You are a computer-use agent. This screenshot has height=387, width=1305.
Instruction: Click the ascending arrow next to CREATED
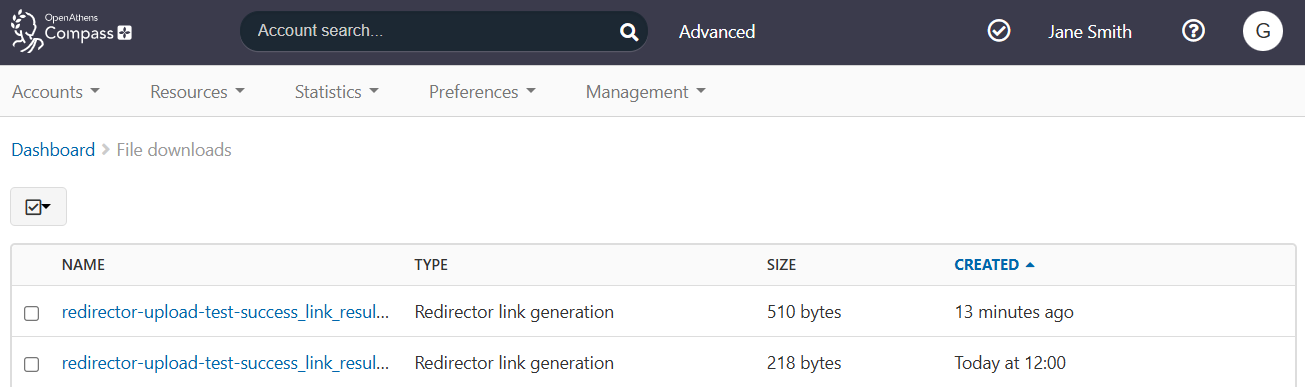tap(1030, 265)
